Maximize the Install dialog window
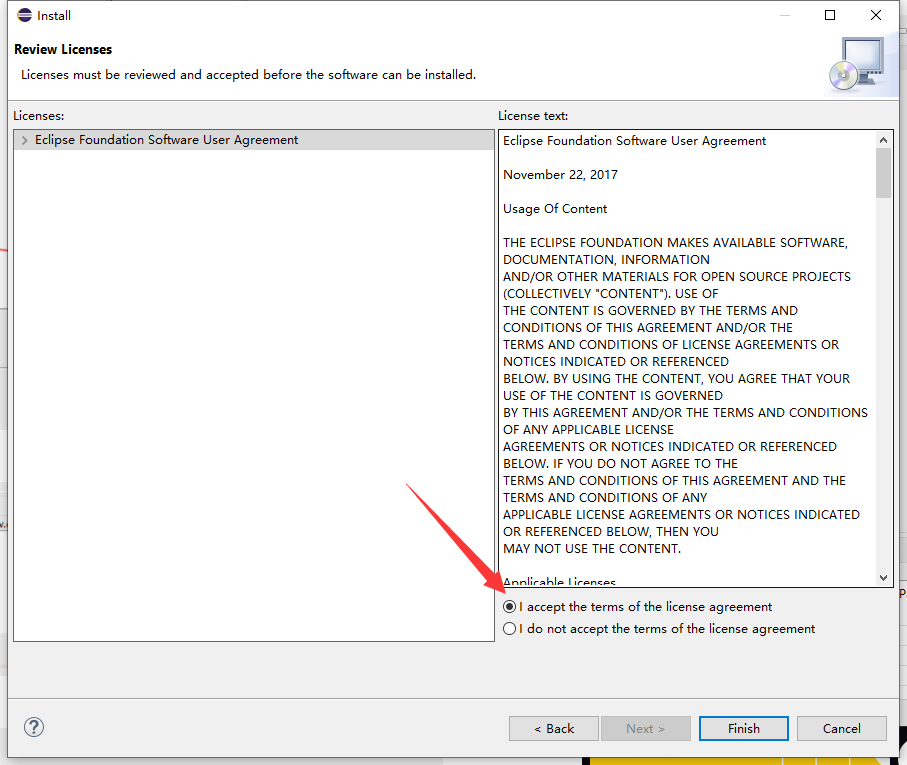907x765 pixels. (x=829, y=15)
